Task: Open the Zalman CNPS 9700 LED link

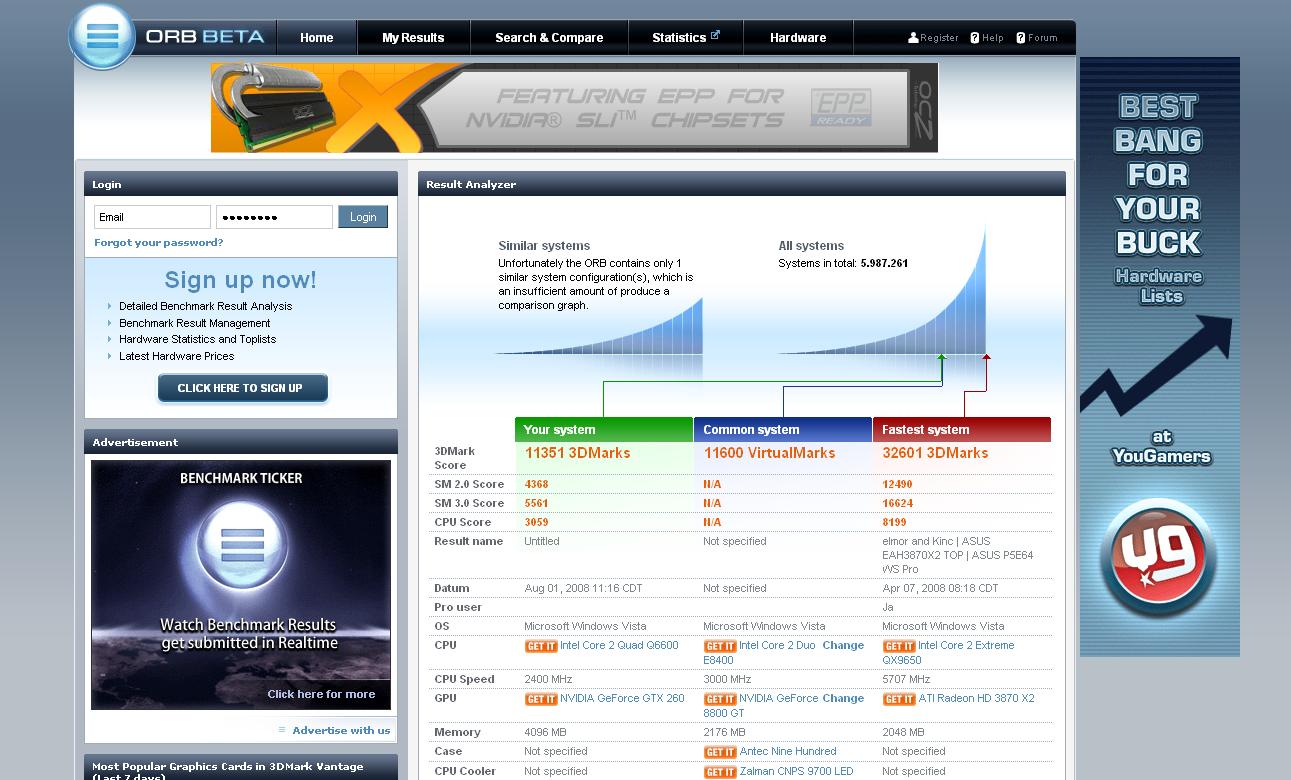Action: tap(796, 771)
